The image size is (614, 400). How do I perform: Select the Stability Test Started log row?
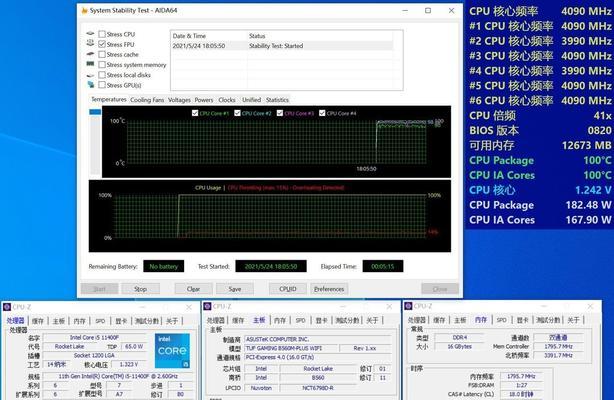point(282,46)
